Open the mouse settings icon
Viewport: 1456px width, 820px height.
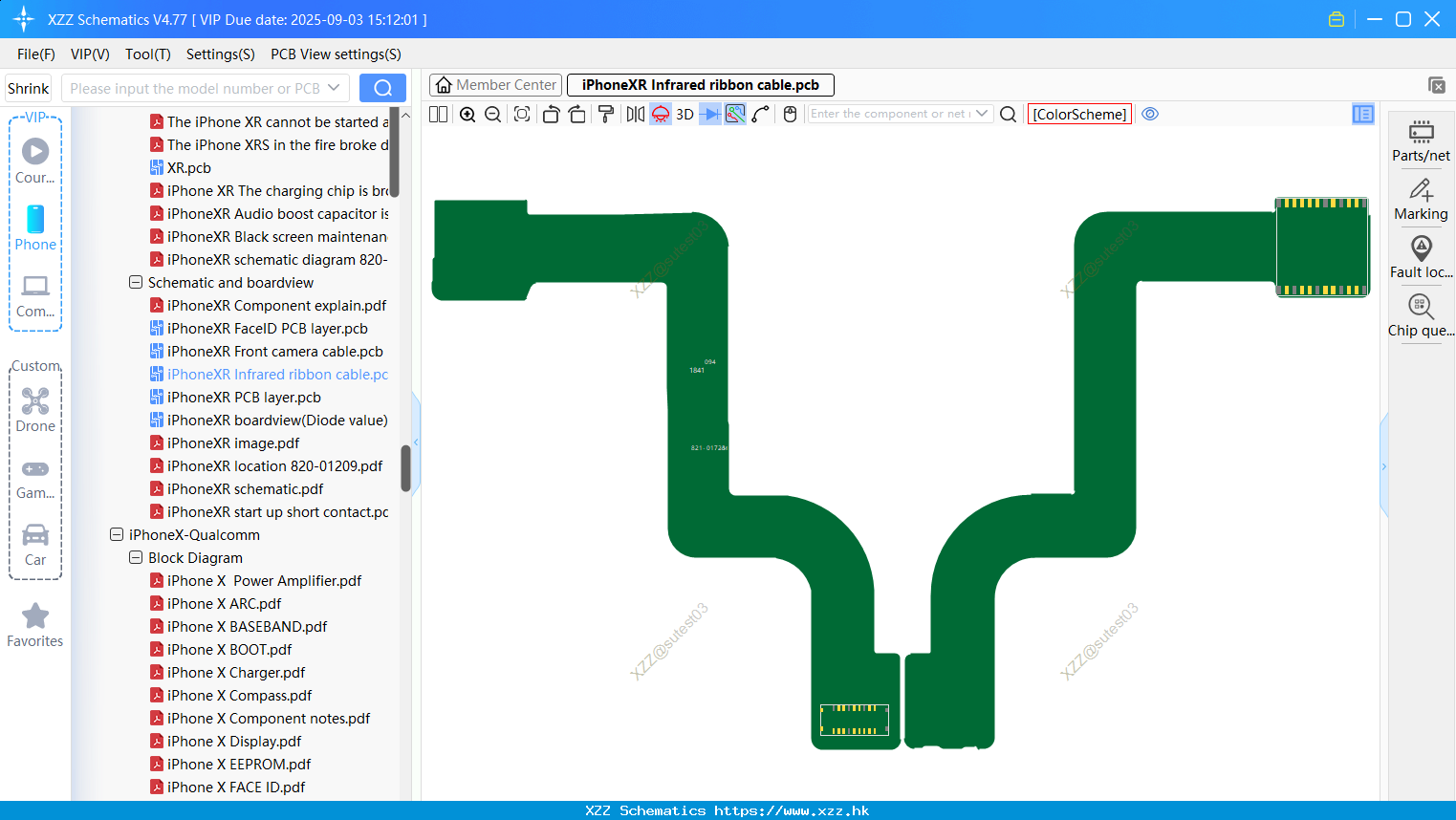point(790,114)
